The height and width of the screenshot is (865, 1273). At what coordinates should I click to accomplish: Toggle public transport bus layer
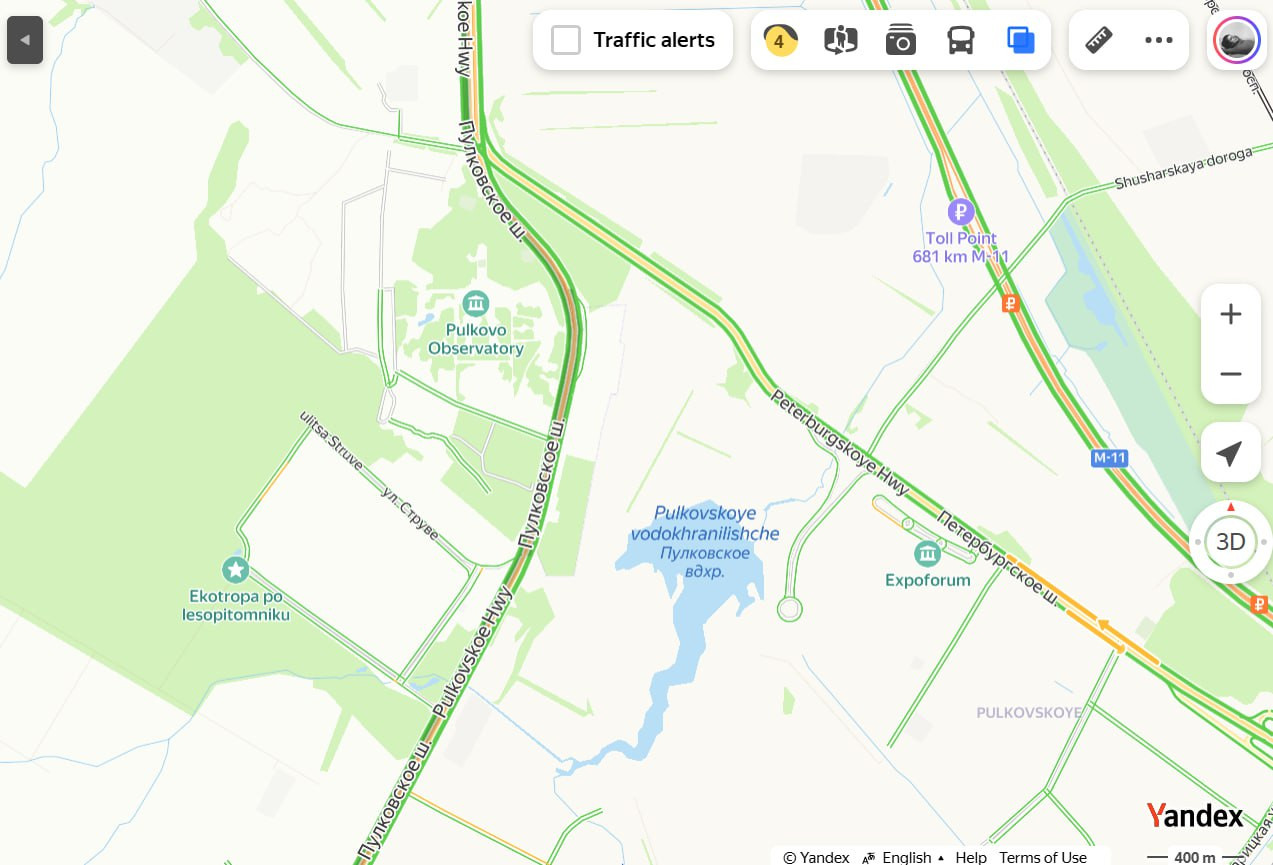click(x=961, y=40)
